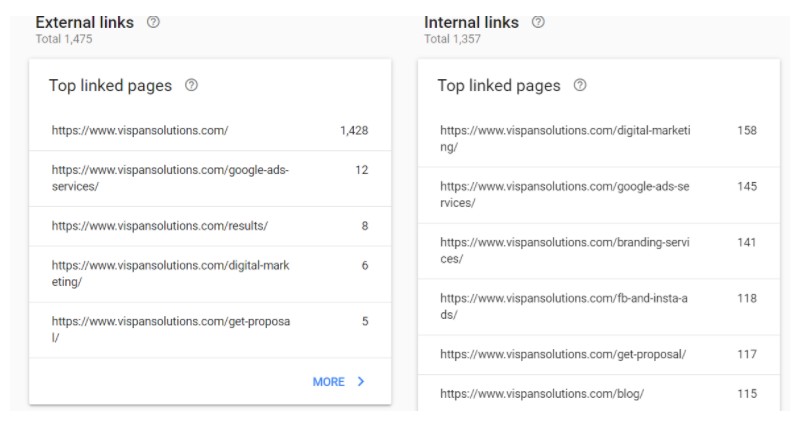Click the 158 internal link count
The width and height of the screenshot is (803, 433).
[x=747, y=131]
